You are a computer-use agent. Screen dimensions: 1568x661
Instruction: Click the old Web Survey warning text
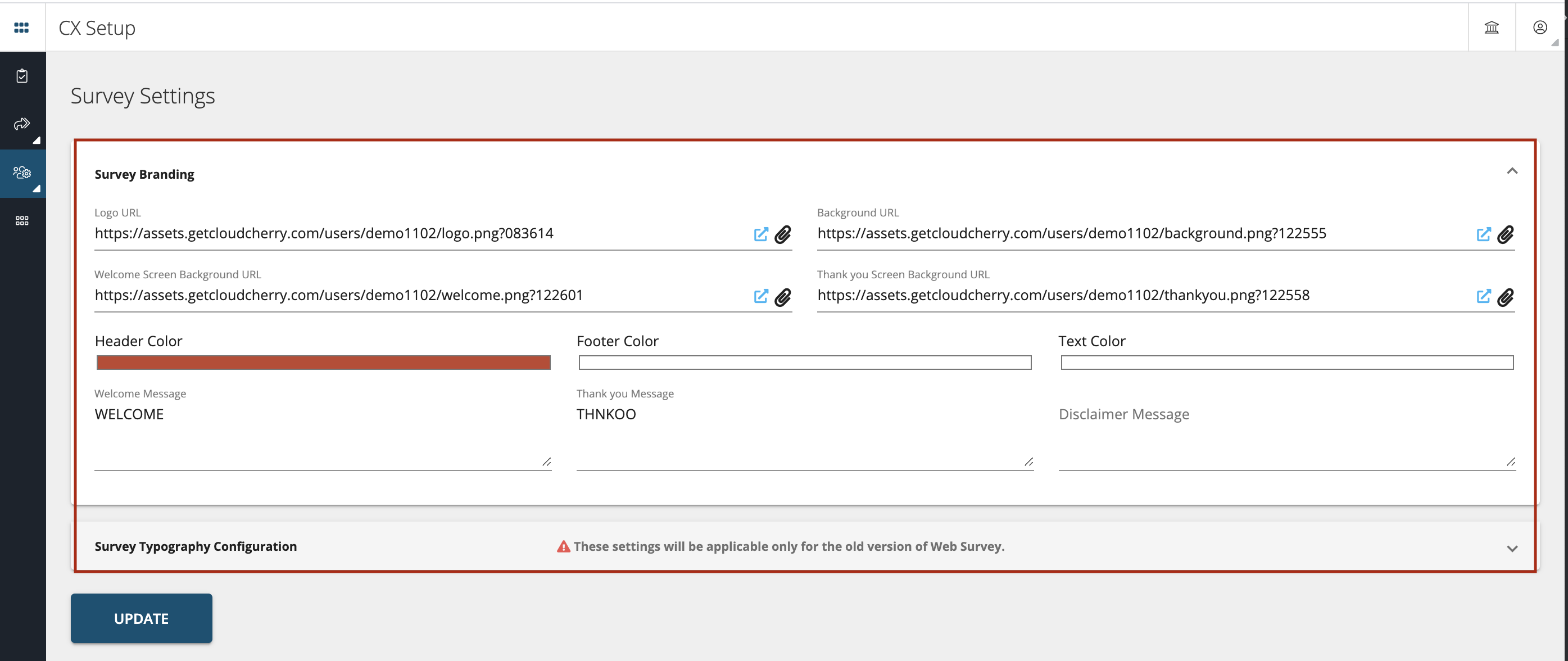point(789,546)
